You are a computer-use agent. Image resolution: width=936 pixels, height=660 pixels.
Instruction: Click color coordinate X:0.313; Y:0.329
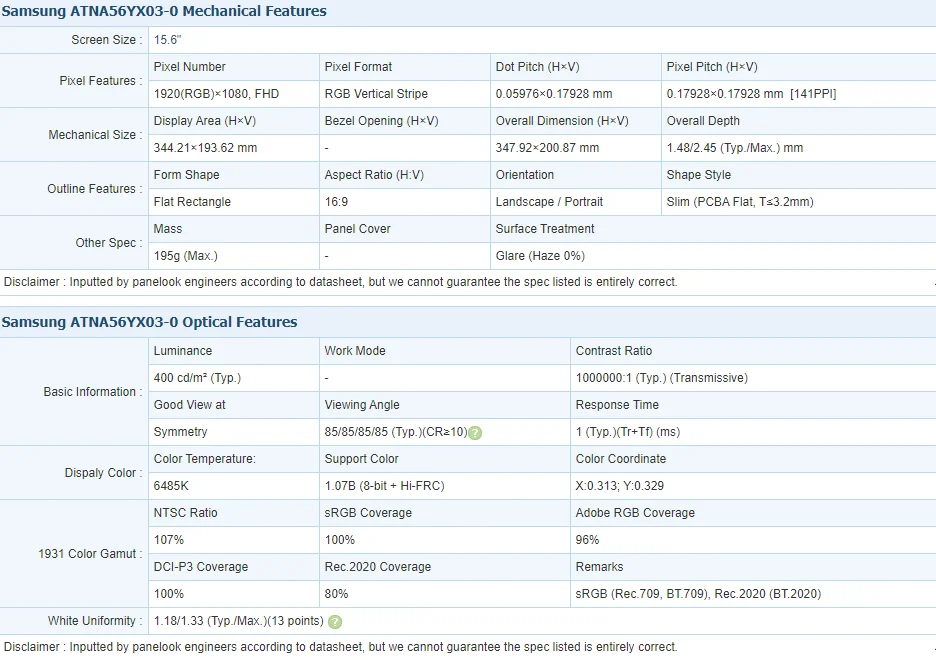[x=620, y=486]
